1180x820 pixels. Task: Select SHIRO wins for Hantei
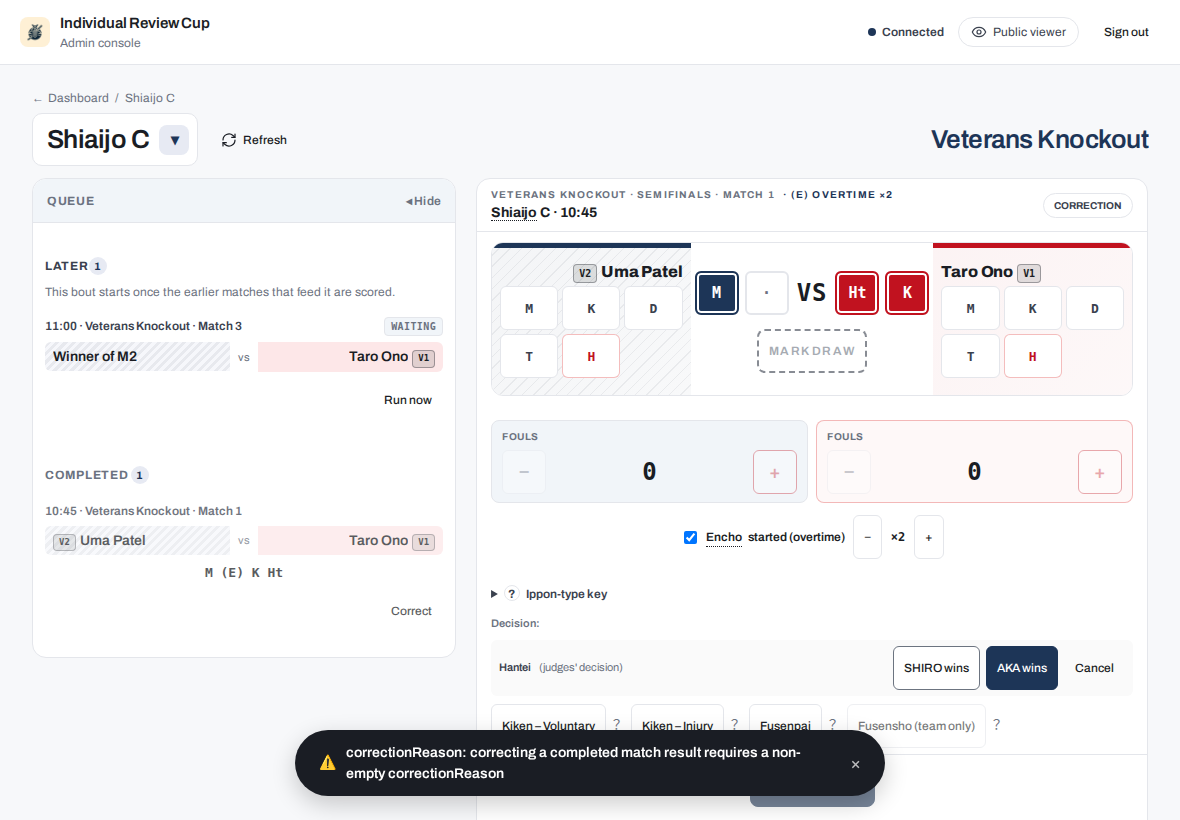click(x=936, y=668)
